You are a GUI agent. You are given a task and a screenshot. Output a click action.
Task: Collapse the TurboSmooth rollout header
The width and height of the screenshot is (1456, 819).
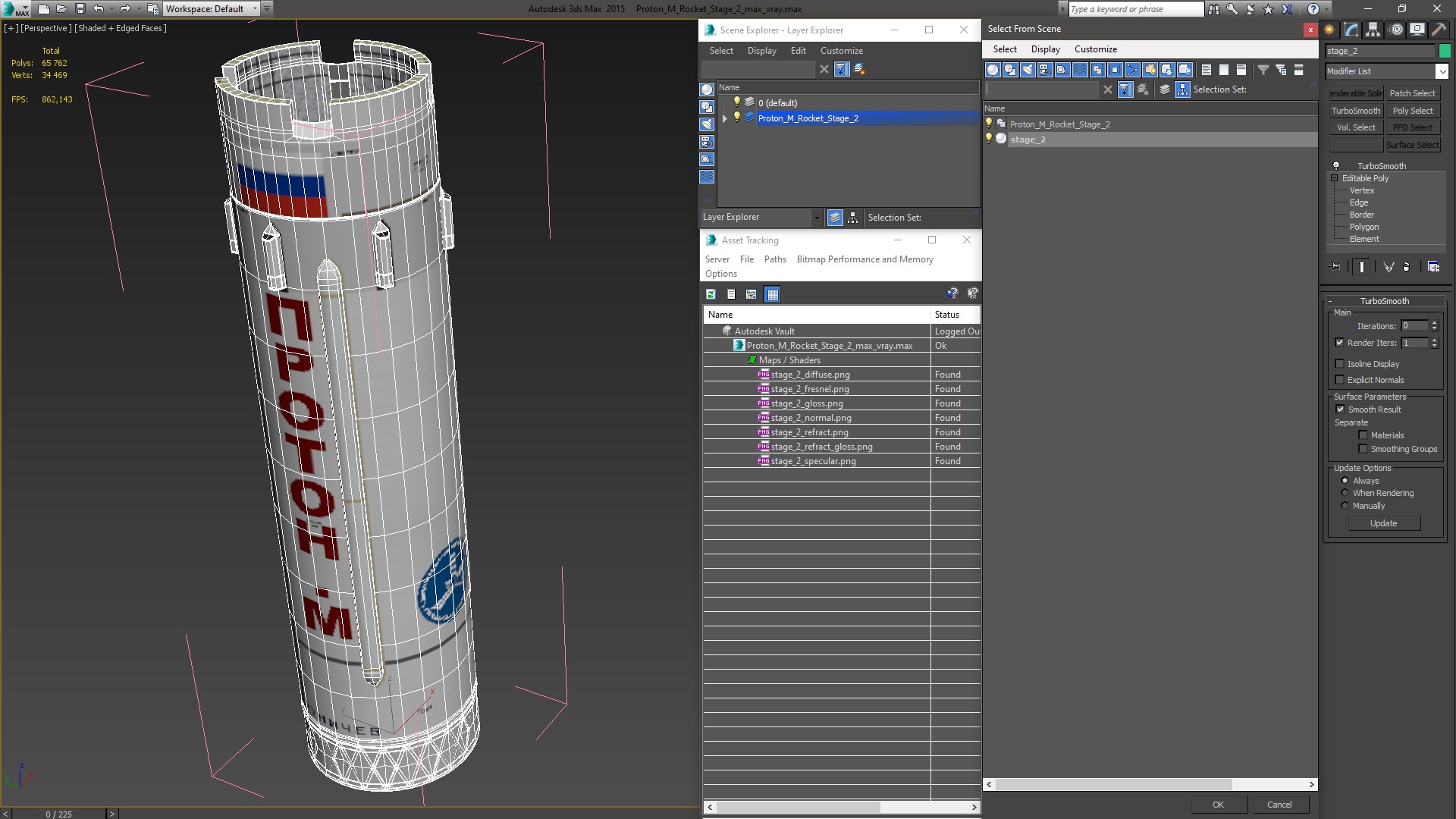tap(1384, 301)
